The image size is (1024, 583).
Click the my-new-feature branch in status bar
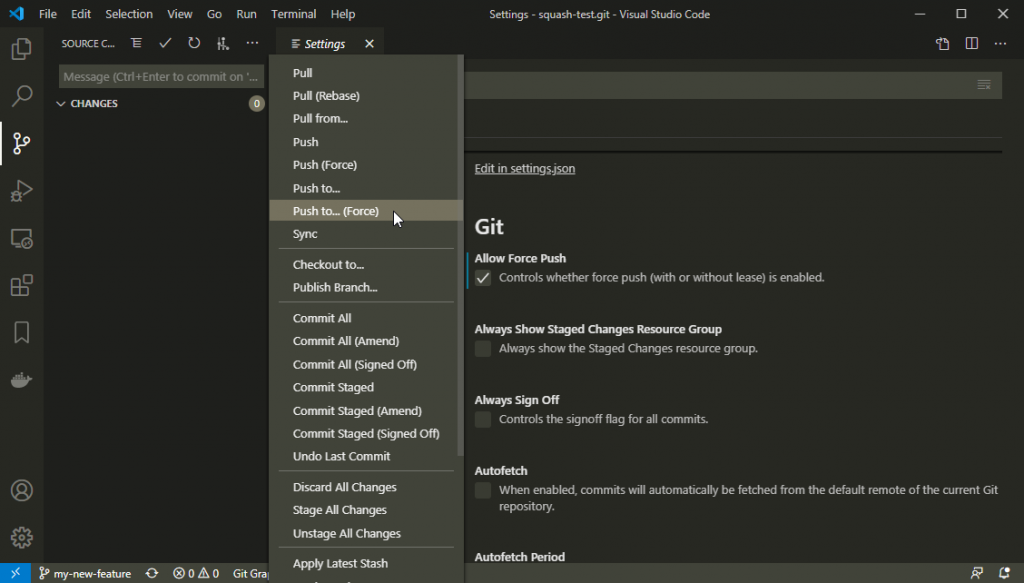(x=85, y=573)
